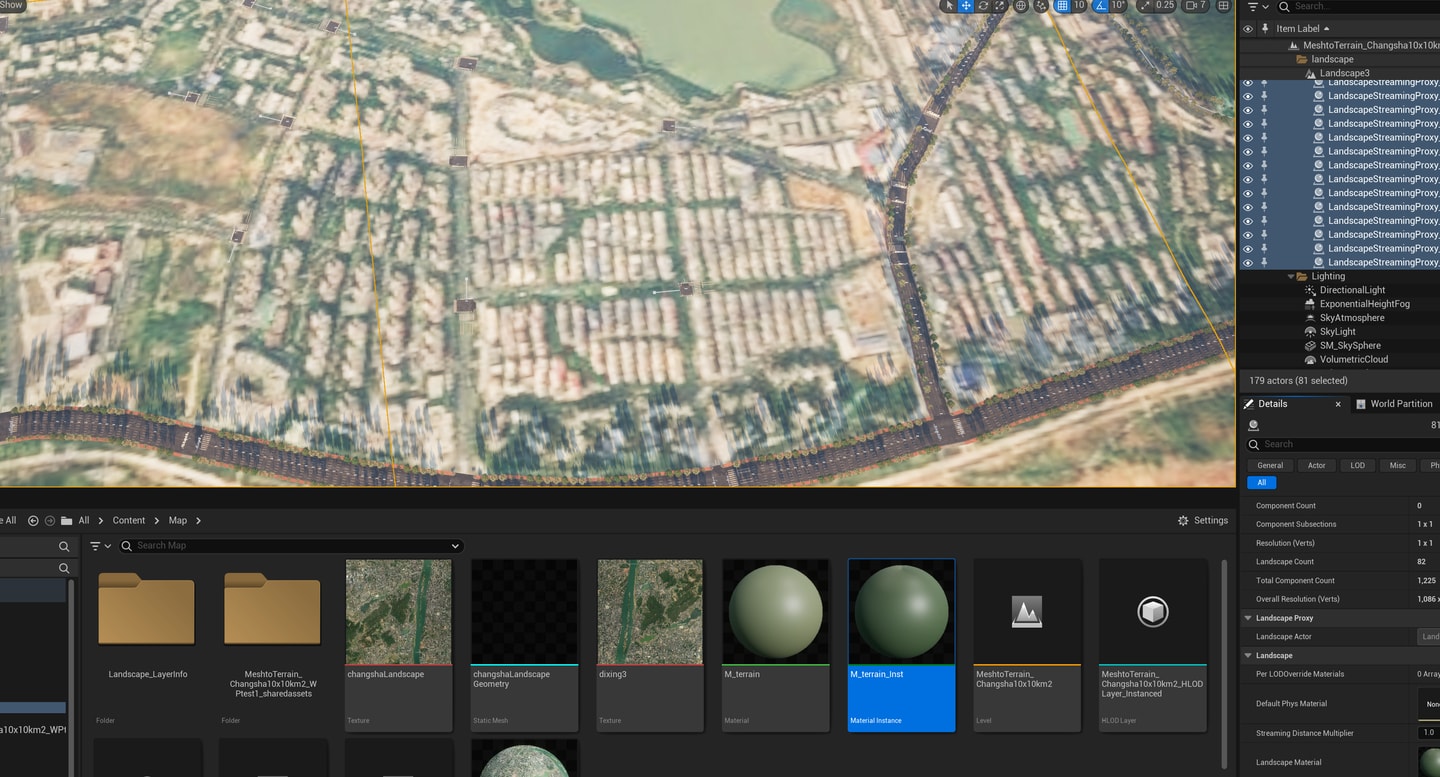
Task: Enable the LOD details filter
Action: (x=1357, y=465)
